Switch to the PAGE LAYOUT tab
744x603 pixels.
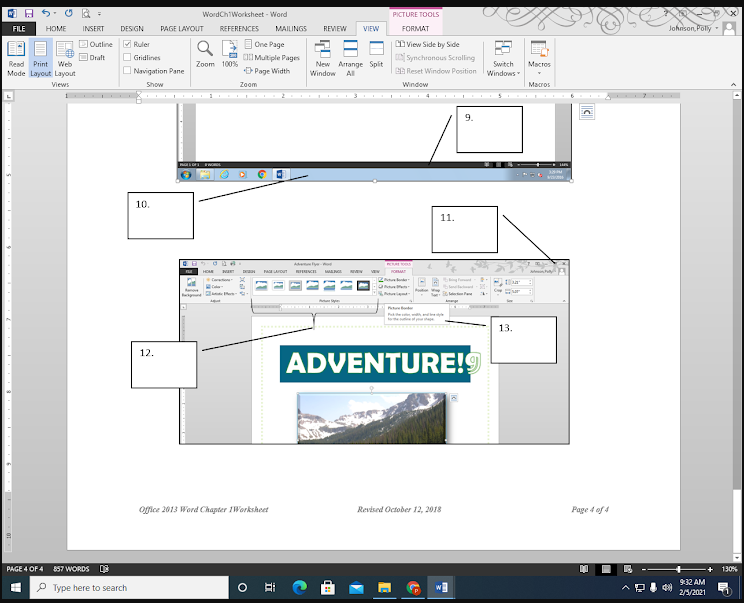coord(182,28)
